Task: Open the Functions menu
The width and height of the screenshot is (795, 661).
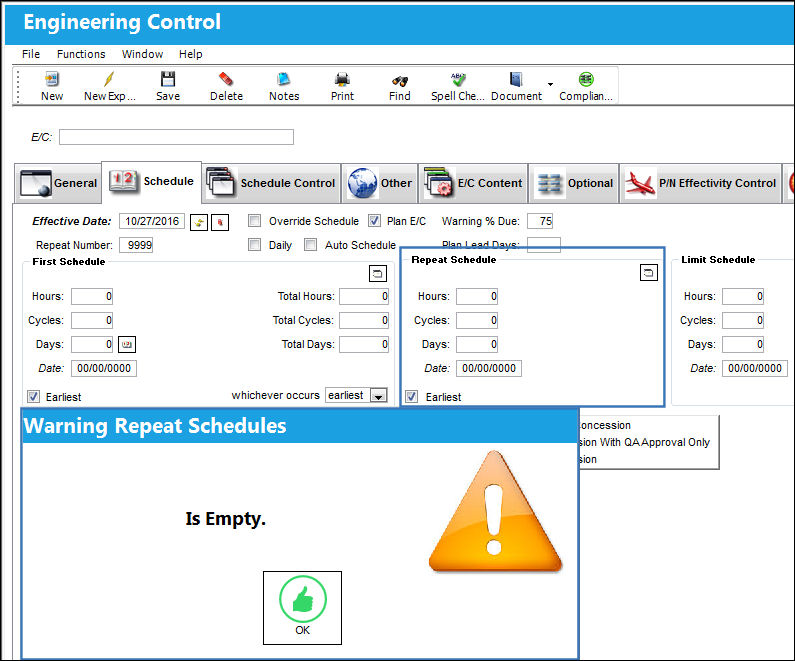Action: tap(81, 54)
